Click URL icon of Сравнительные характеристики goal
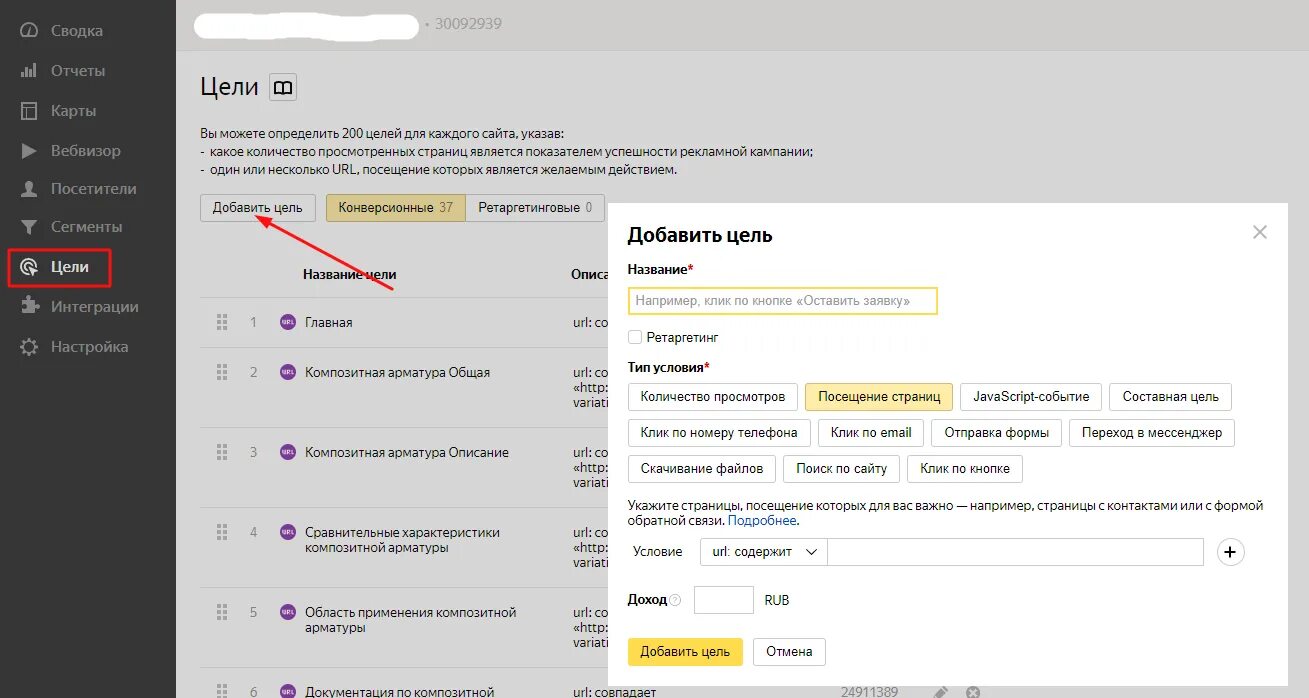The width and height of the screenshot is (1309, 698). tap(288, 532)
